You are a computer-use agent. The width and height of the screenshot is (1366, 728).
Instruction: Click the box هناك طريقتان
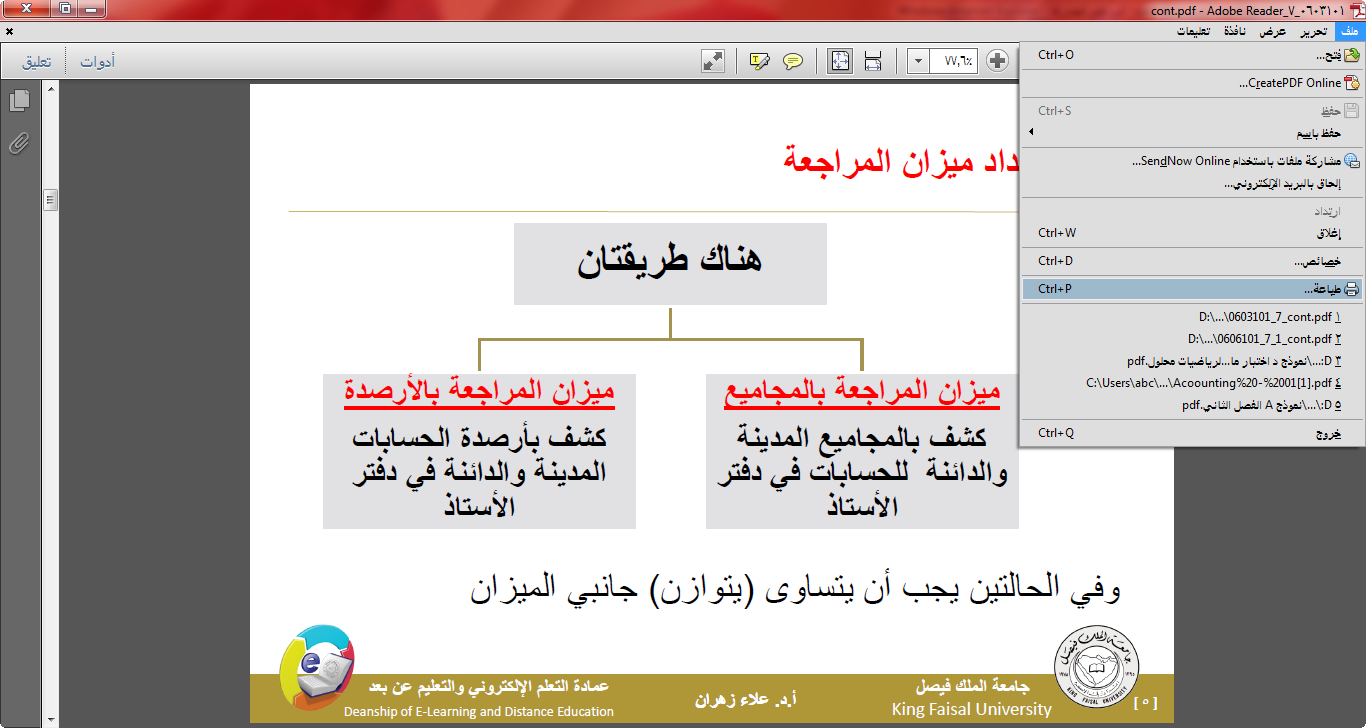(x=670, y=264)
